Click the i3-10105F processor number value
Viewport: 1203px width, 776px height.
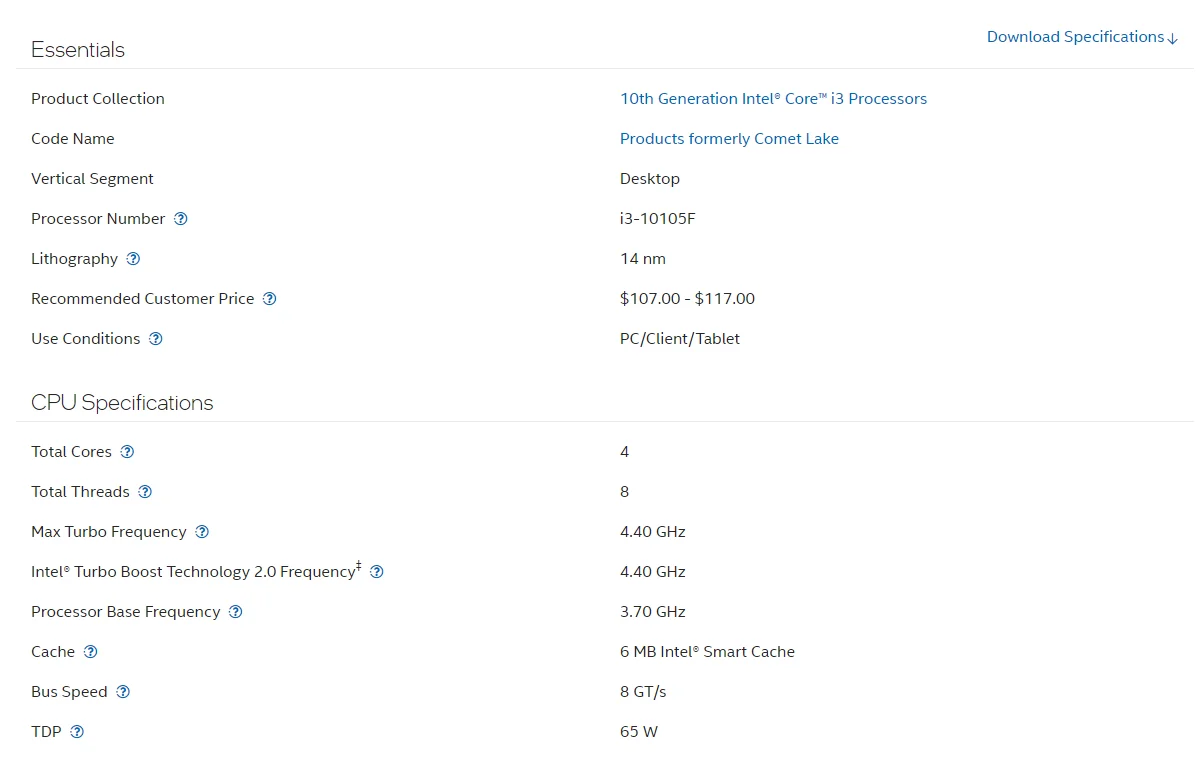[x=657, y=219]
